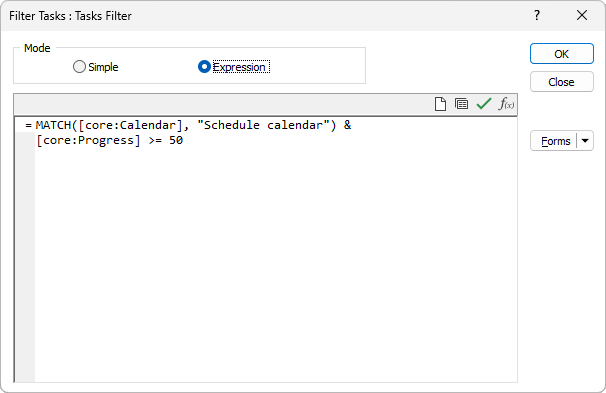Click the equals sign in editor gutter
Viewport: 606px width, 393px height.
[28, 125]
